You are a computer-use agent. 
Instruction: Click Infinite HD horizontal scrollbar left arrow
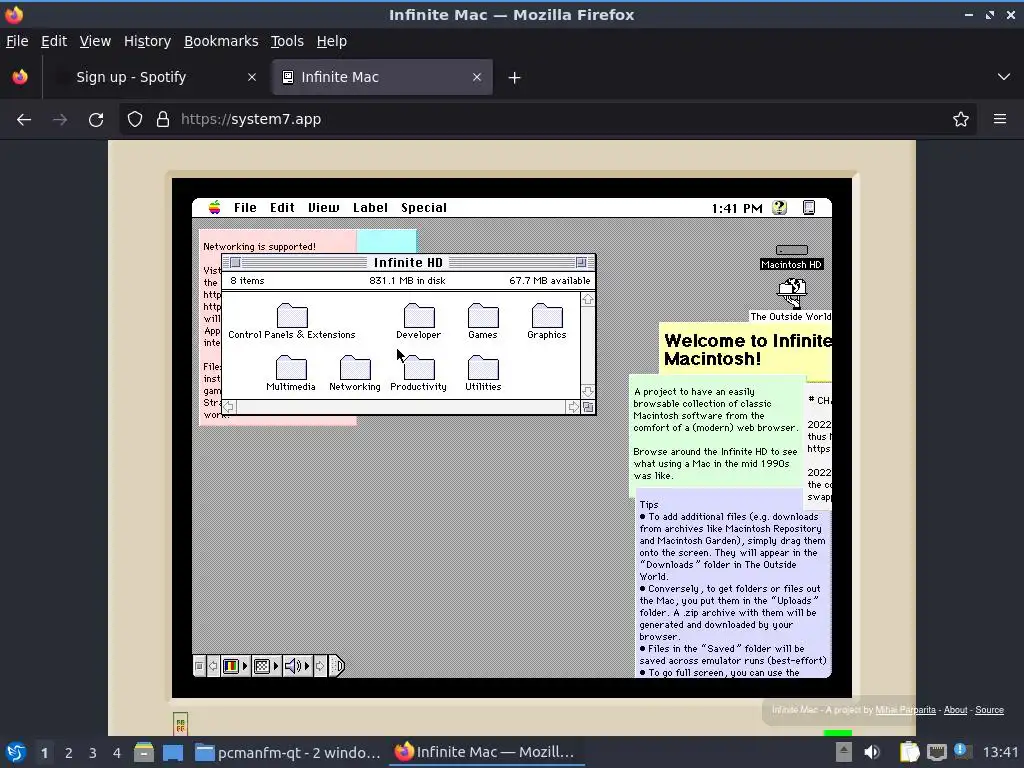(x=229, y=407)
